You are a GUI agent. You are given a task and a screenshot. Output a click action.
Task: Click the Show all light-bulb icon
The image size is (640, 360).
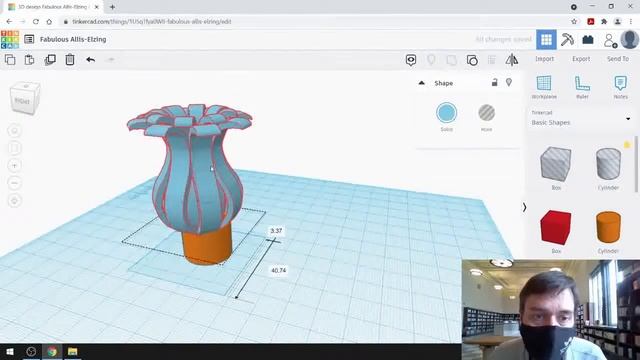(x=431, y=60)
